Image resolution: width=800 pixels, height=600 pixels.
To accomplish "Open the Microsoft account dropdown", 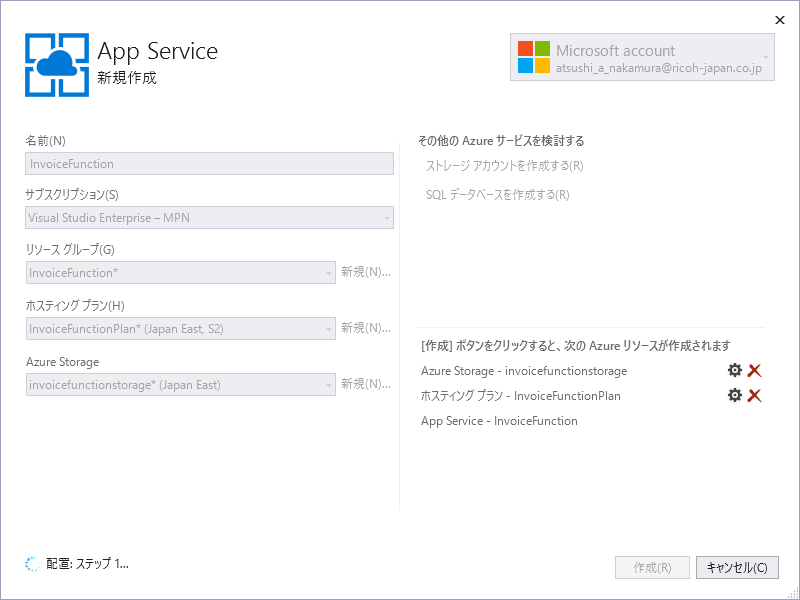I will (642, 57).
